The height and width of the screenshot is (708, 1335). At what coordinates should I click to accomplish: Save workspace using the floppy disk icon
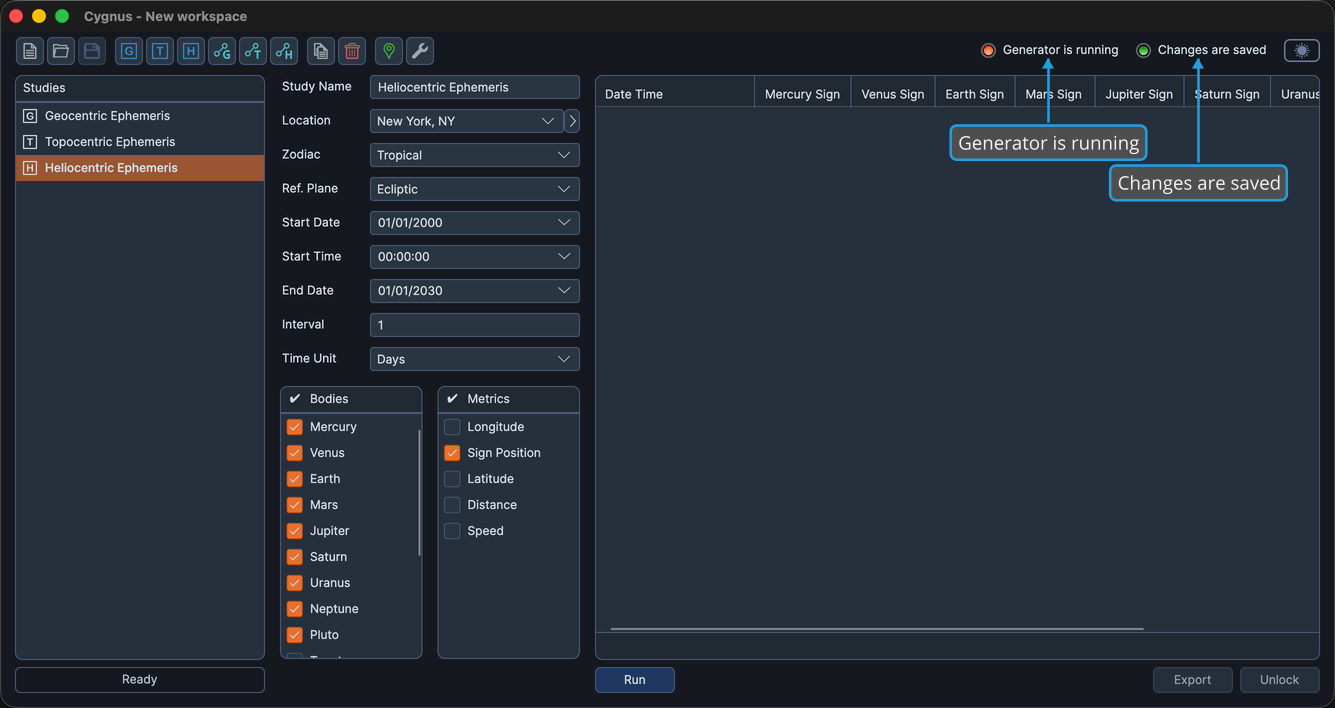point(92,51)
